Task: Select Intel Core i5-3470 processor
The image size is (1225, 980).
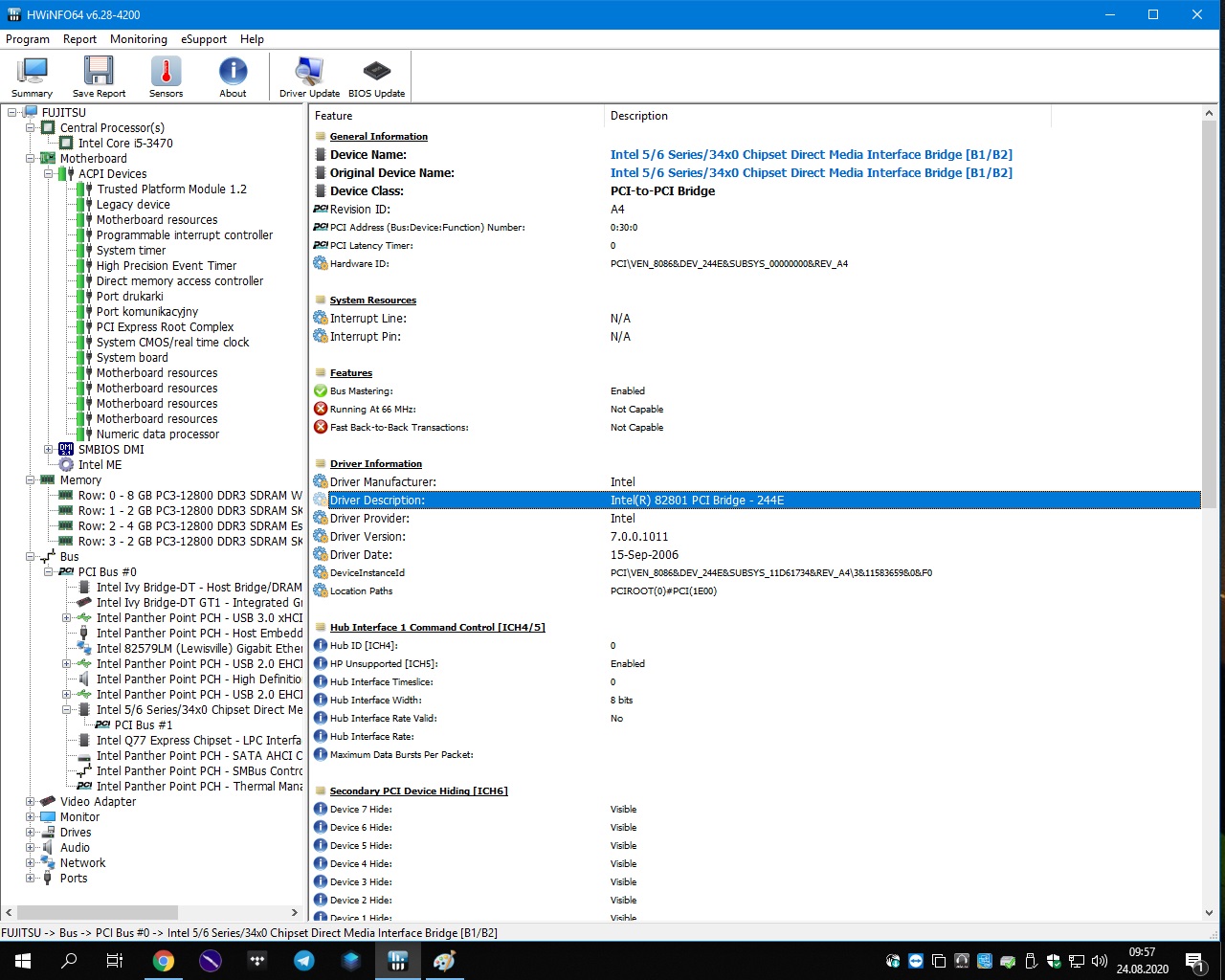Action: [x=125, y=144]
